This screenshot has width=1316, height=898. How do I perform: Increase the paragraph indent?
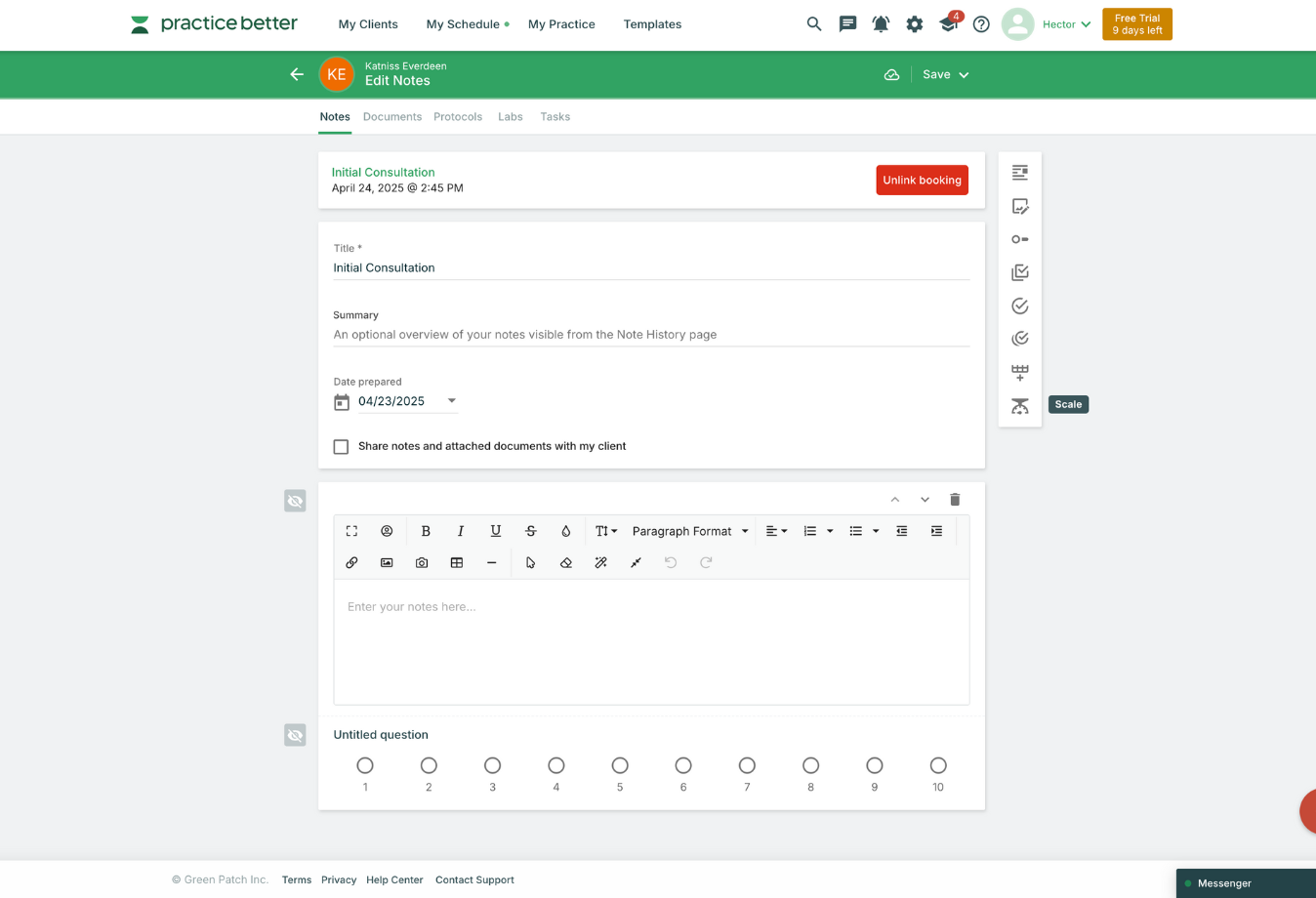coord(936,531)
